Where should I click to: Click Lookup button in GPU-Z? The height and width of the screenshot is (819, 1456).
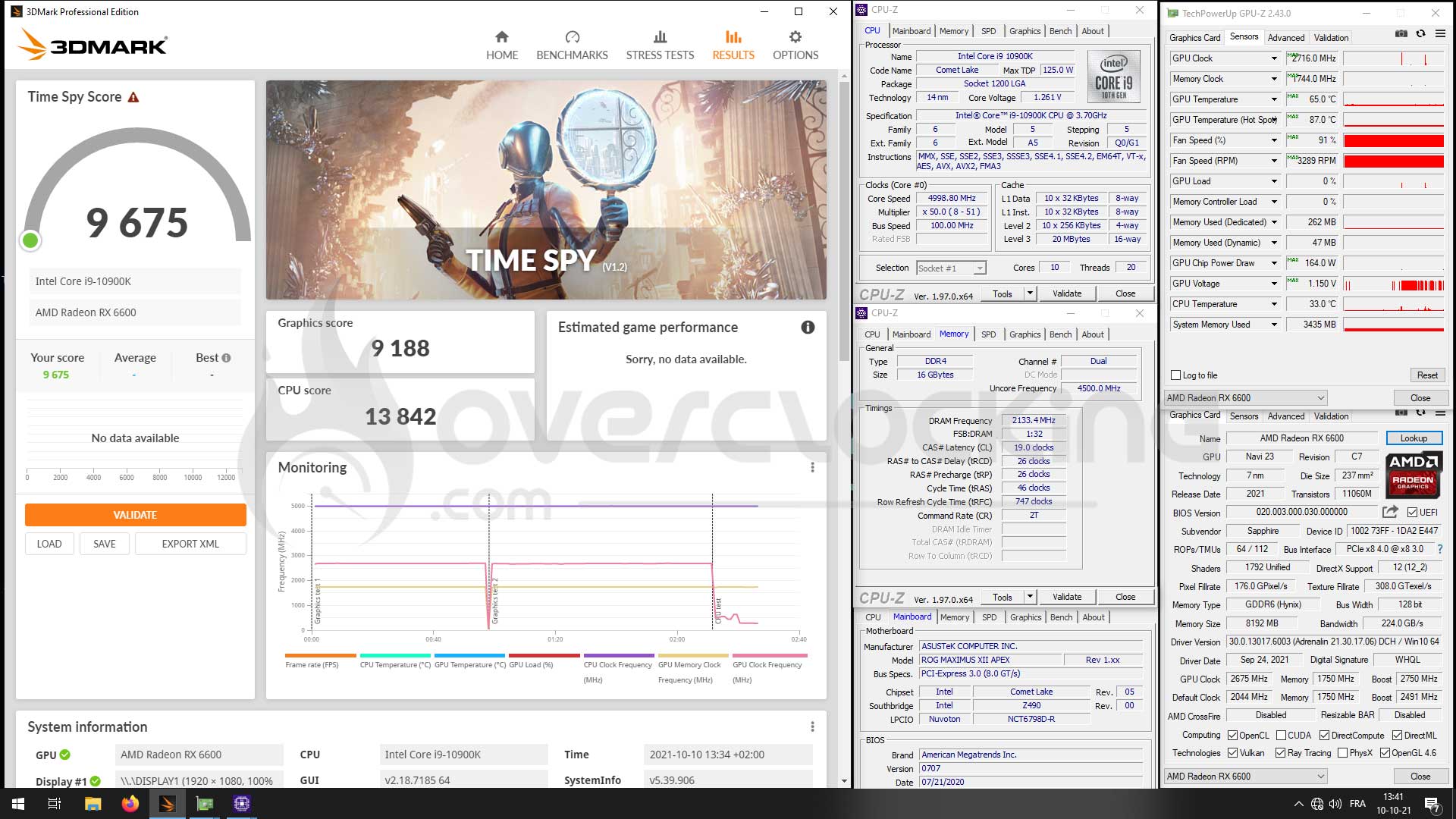click(1414, 438)
